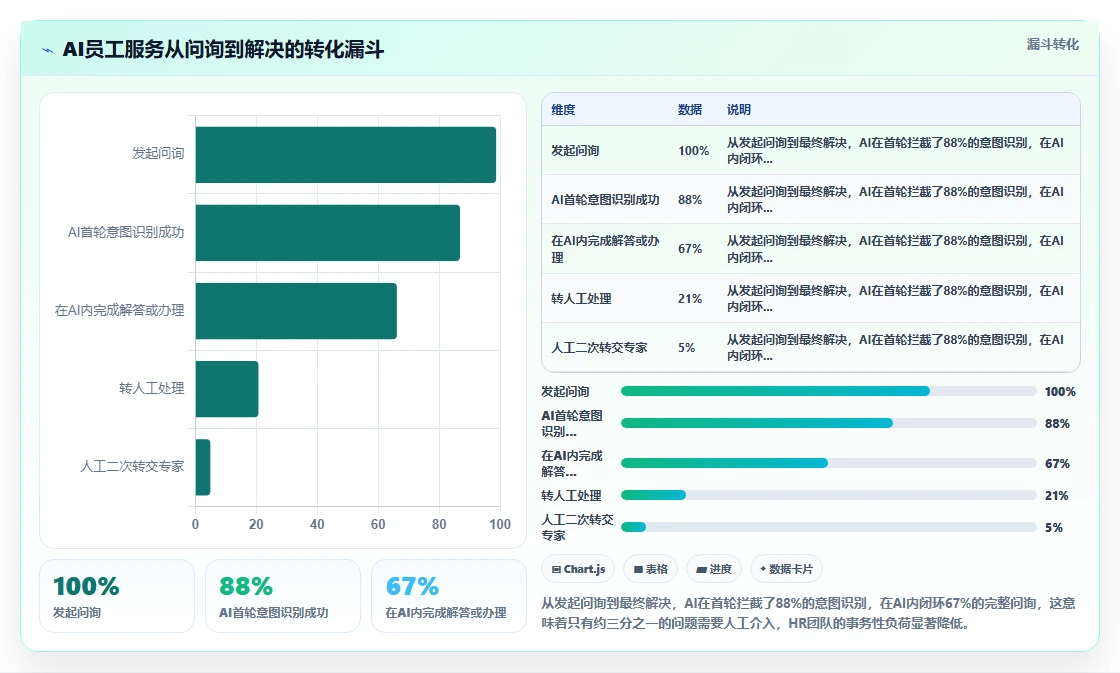This screenshot has width=1120, height=673.
Task: Click the 说明 column header
Action: click(739, 109)
